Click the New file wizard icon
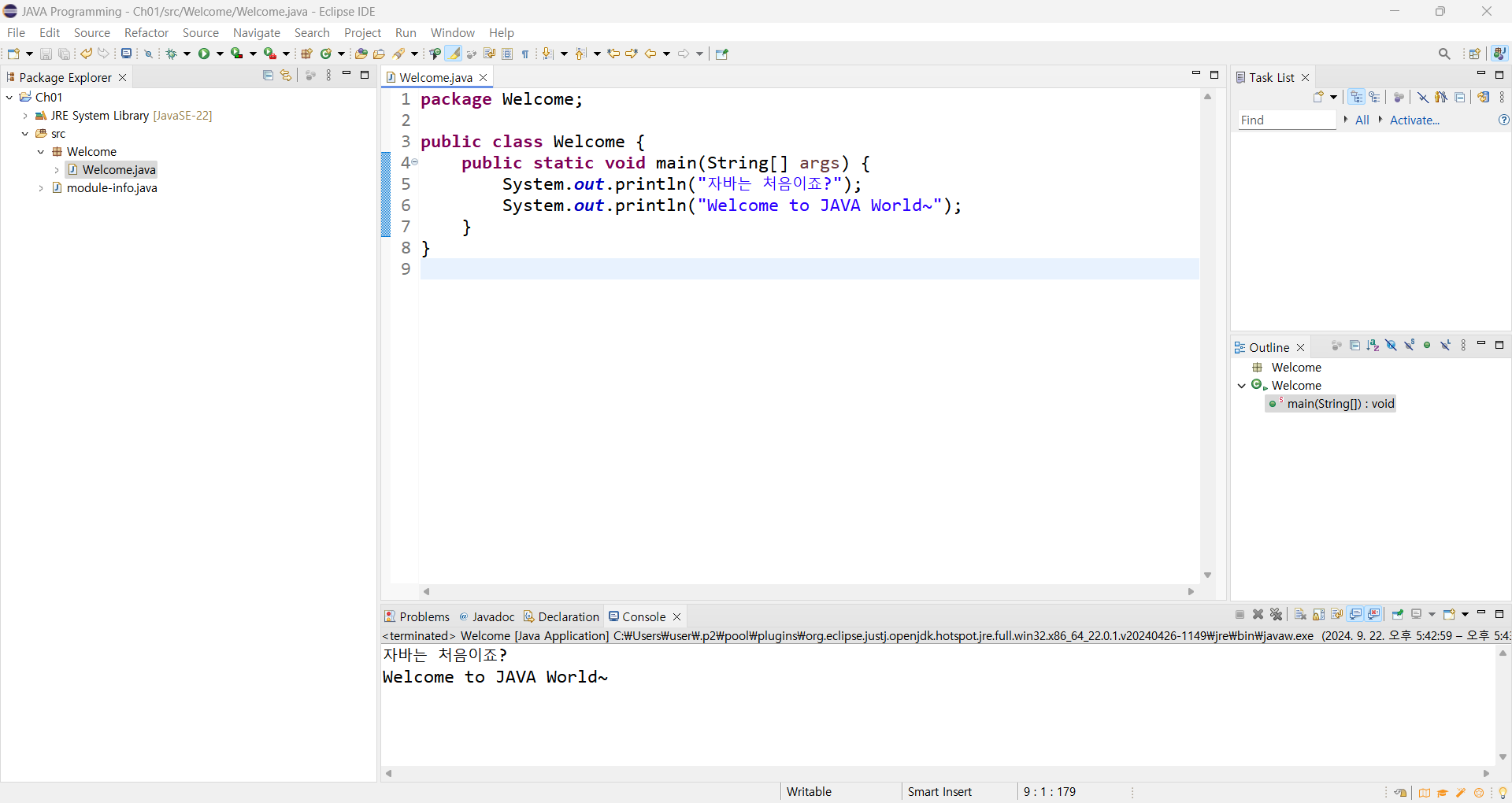This screenshot has height=803, width=1512. 13,54
